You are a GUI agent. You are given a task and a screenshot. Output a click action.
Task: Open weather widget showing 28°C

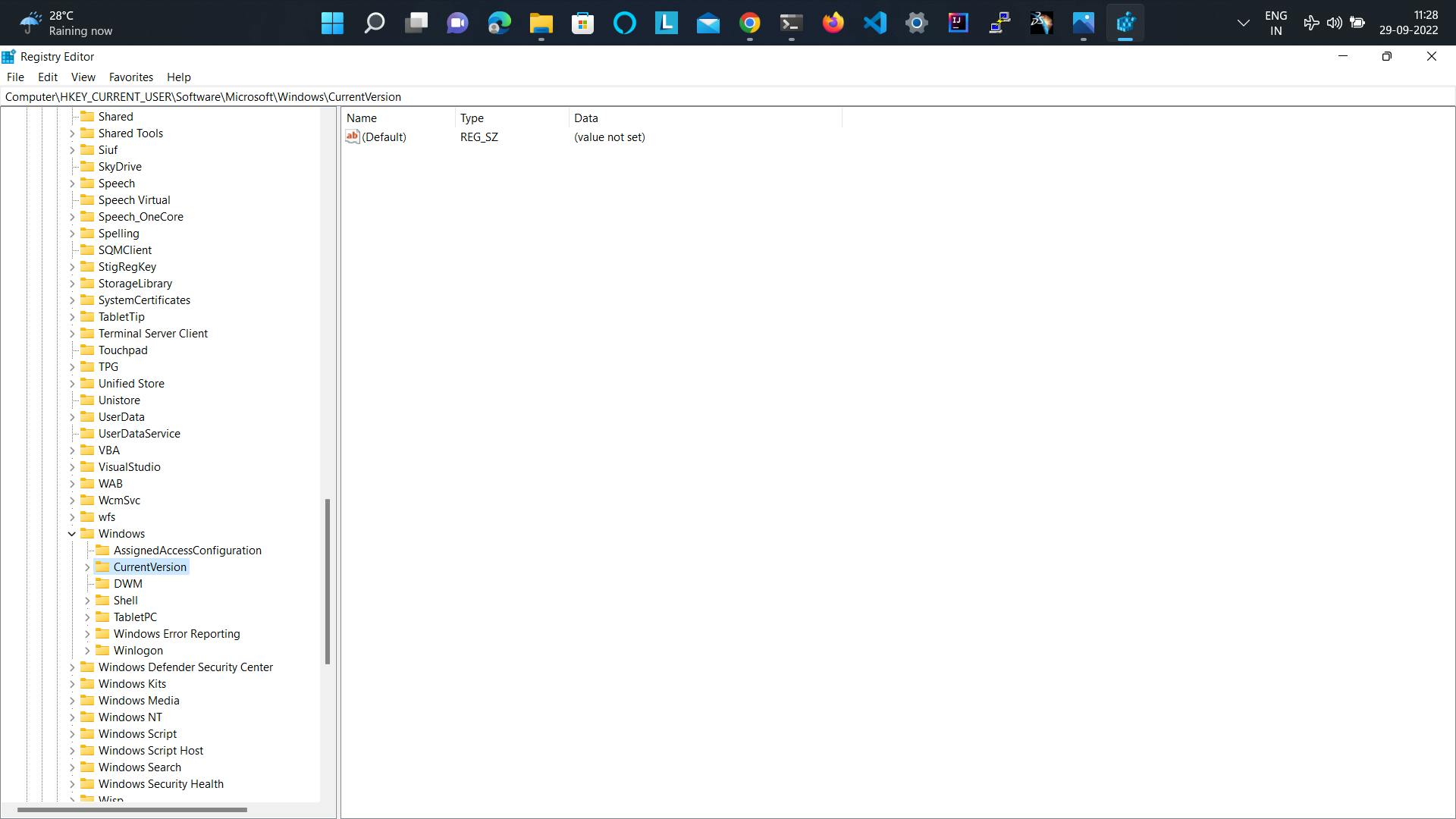point(67,23)
